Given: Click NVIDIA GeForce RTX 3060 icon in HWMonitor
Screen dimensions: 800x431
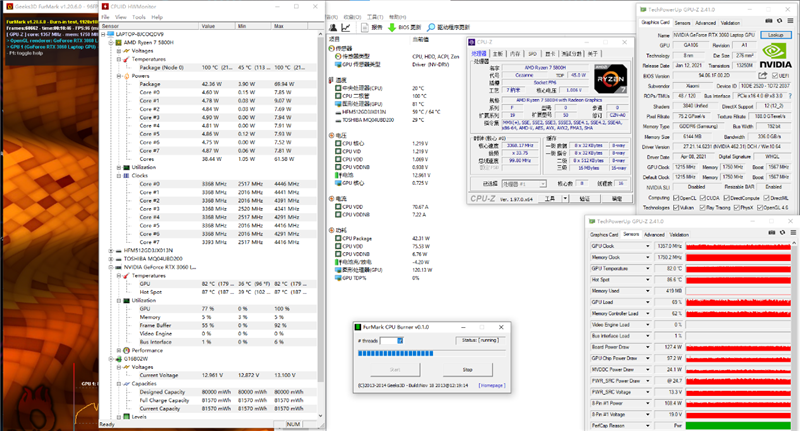Looking at the screenshot, I should [x=119, y=267].
